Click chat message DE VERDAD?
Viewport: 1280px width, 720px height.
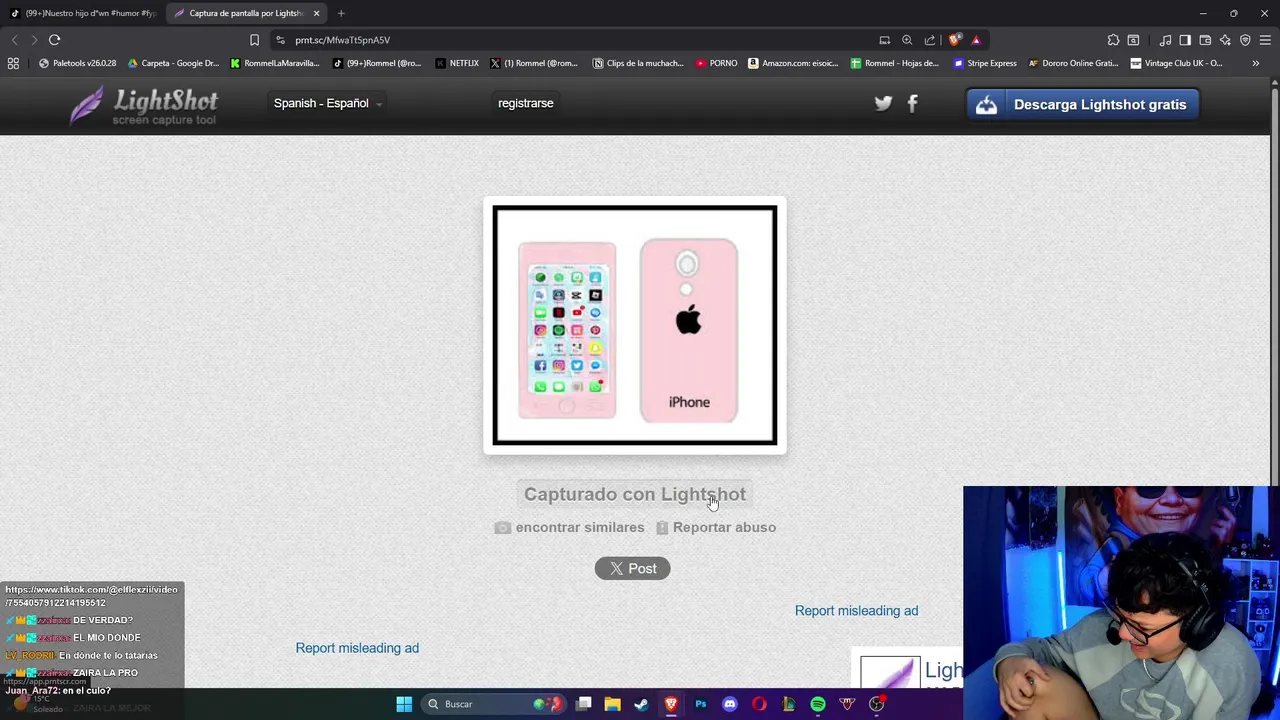coord(102,620)
